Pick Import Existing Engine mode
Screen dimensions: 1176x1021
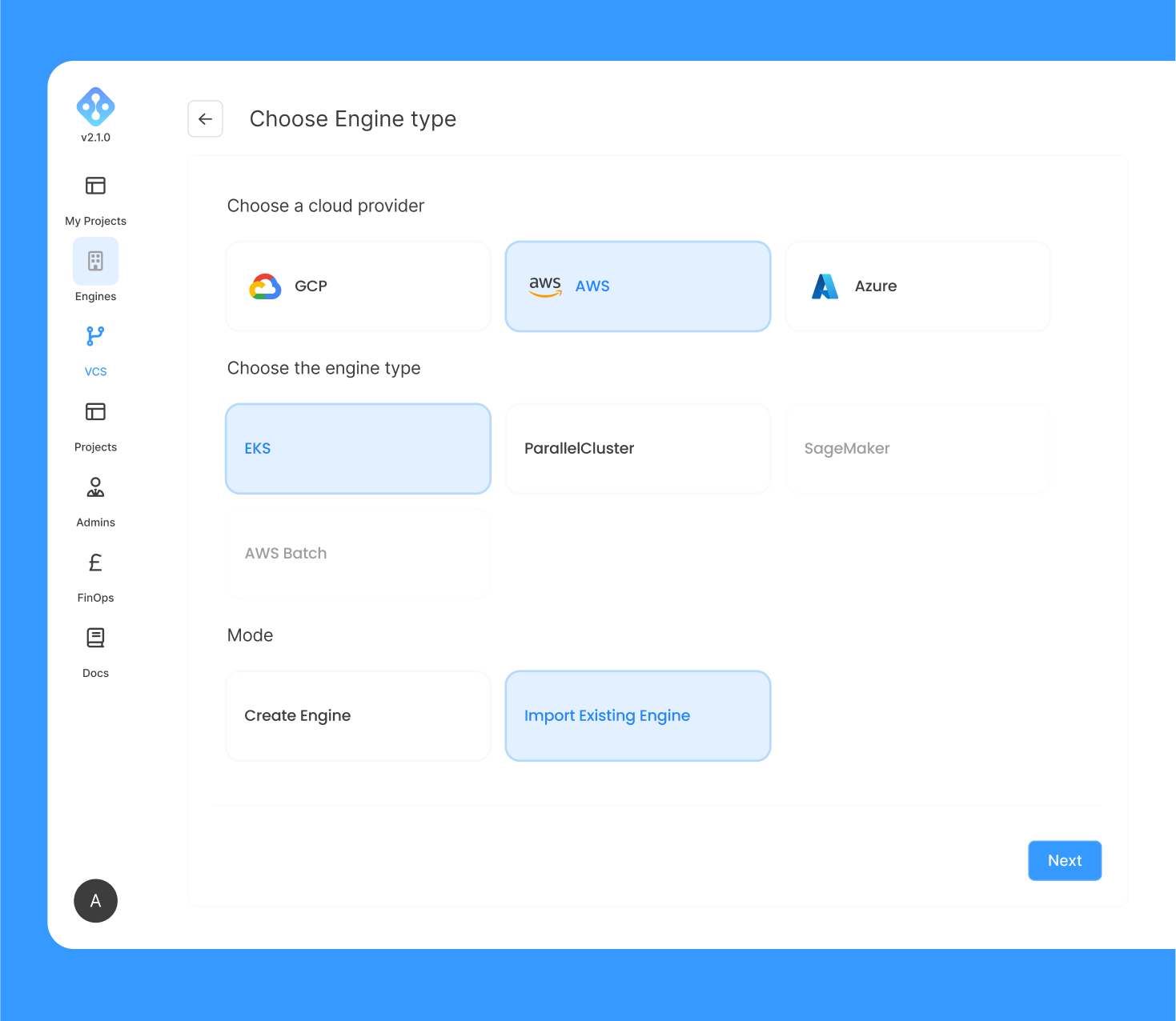(638, 716)
